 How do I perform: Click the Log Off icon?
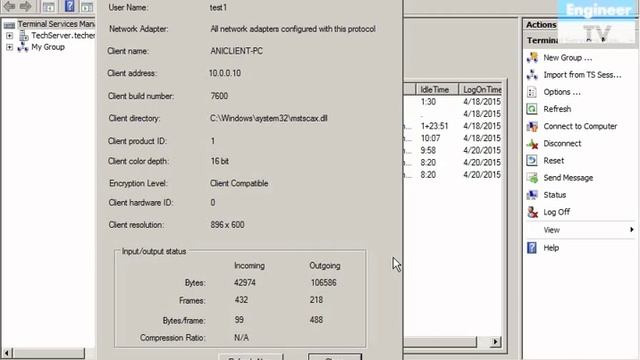click(532, 212)
